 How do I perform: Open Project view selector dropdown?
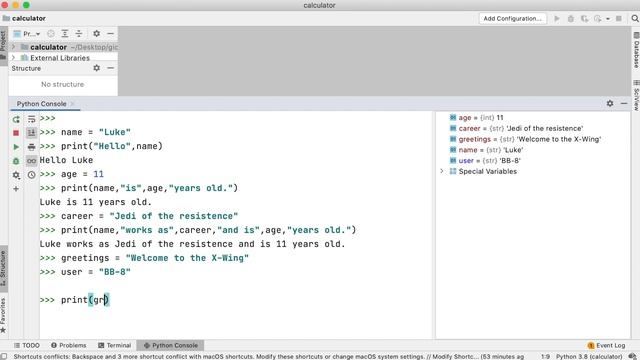point(27,33)
